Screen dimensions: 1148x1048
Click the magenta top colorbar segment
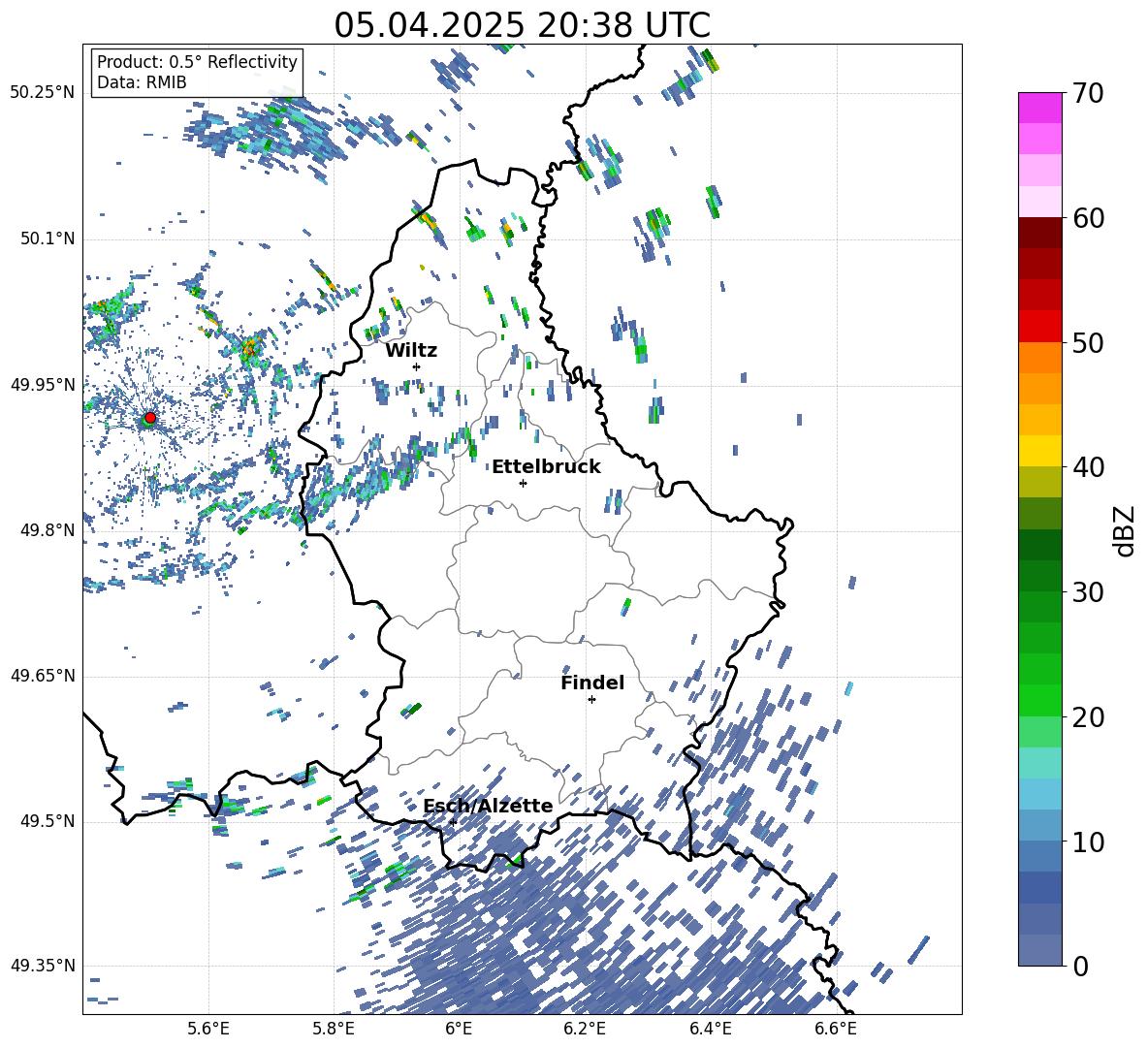click(x=1039, y=109)
